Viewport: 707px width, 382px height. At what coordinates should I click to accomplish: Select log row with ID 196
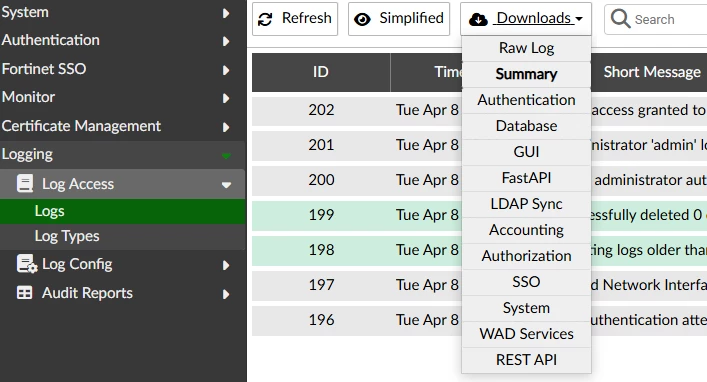[x=479, y=320]
